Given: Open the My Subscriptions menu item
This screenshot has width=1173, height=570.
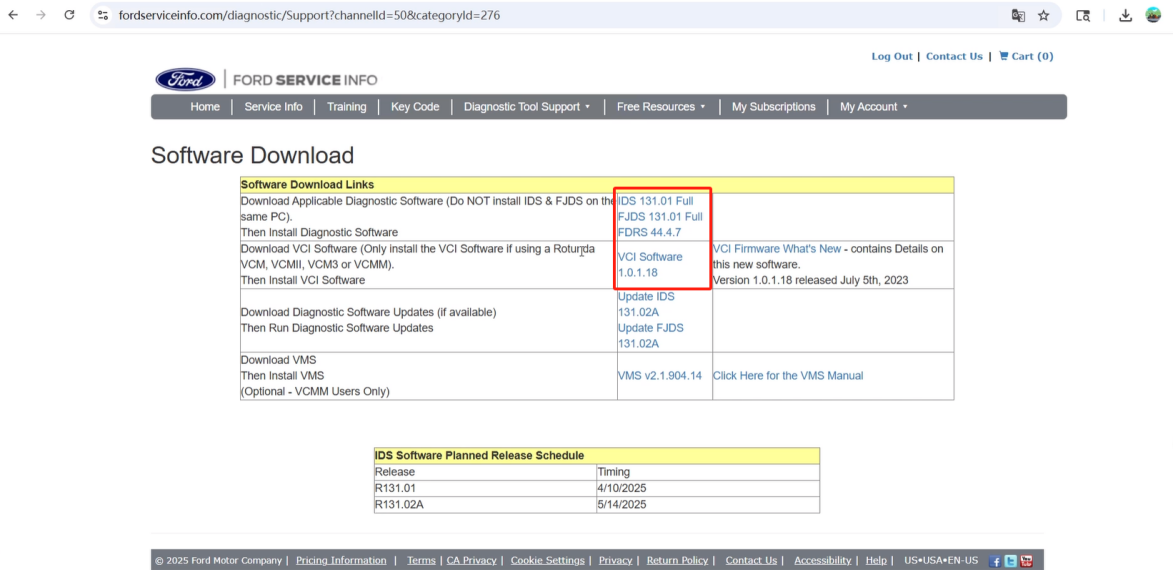Looking at the screenshot, I should (773, 107).
